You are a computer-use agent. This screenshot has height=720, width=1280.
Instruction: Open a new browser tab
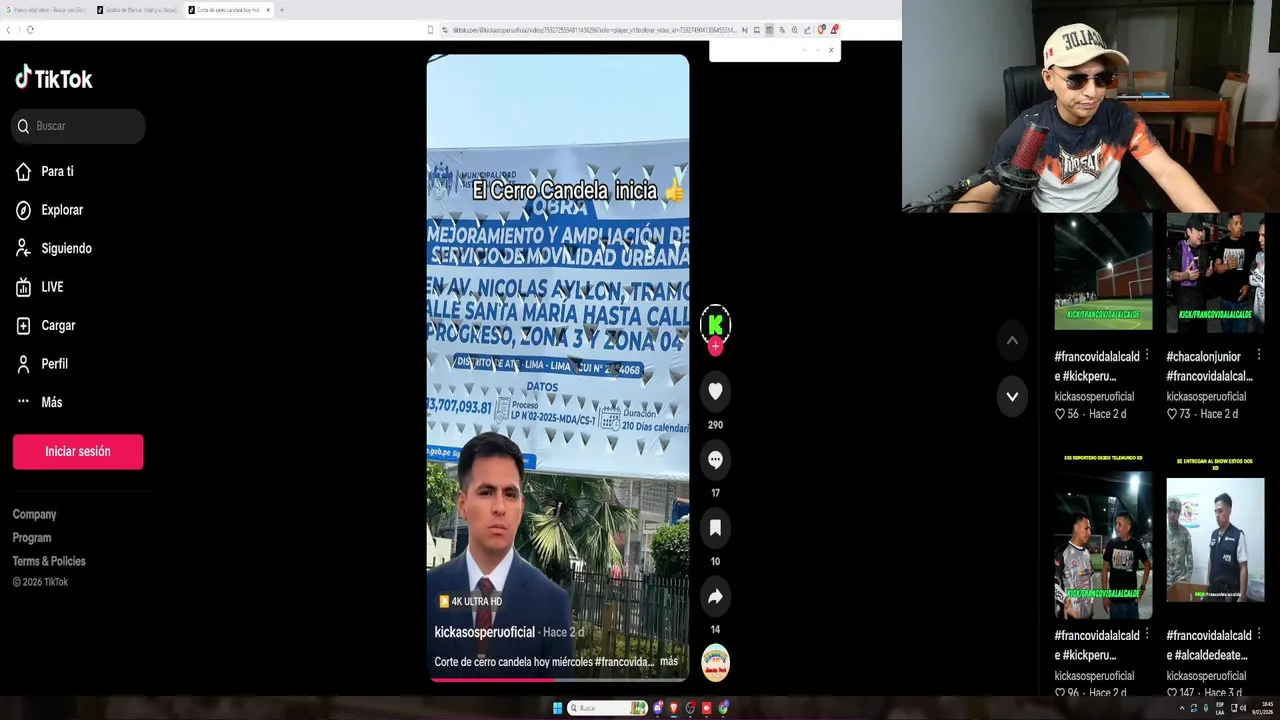tap(282, 10)
